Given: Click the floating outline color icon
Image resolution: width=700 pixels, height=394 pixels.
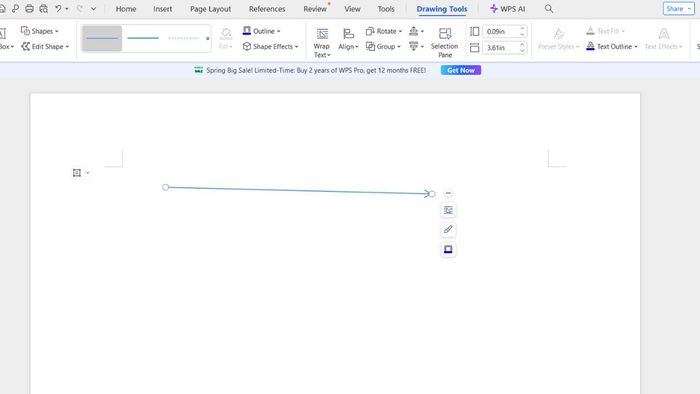Looking at the screenshot, I should (x=448, y=249).
